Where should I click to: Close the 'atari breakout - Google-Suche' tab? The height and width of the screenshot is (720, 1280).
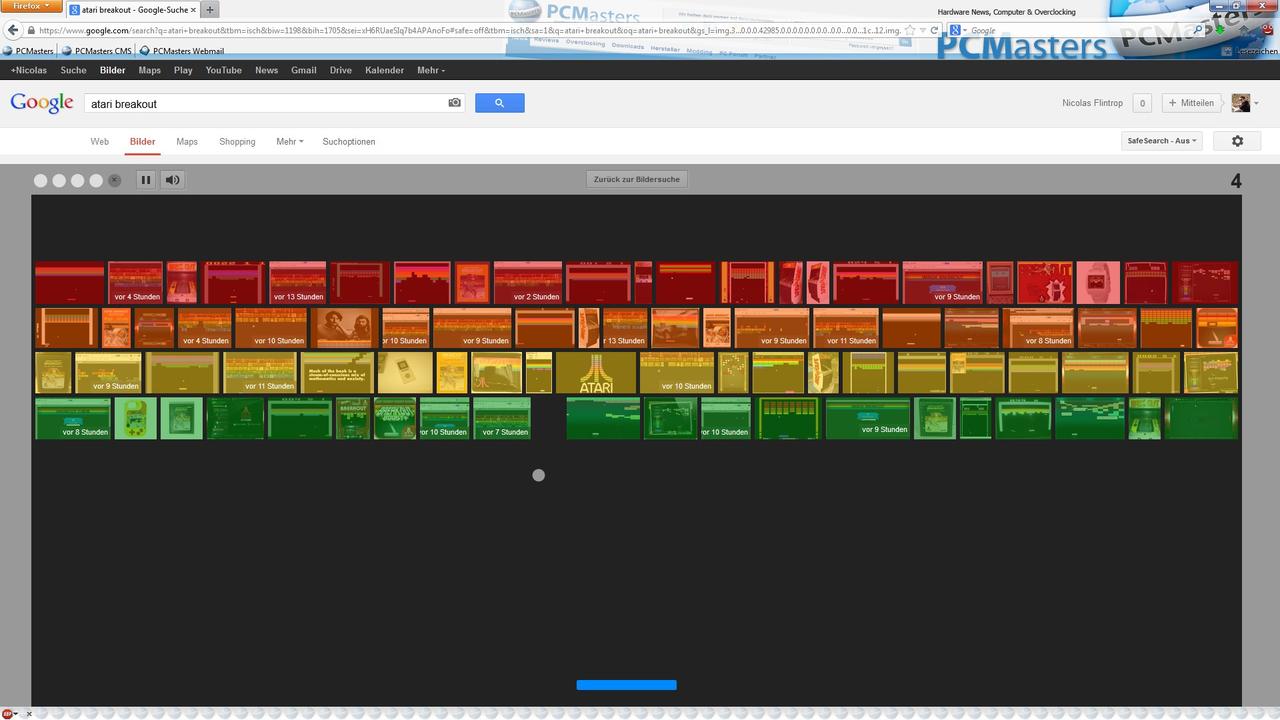click(x=193, y=10)
